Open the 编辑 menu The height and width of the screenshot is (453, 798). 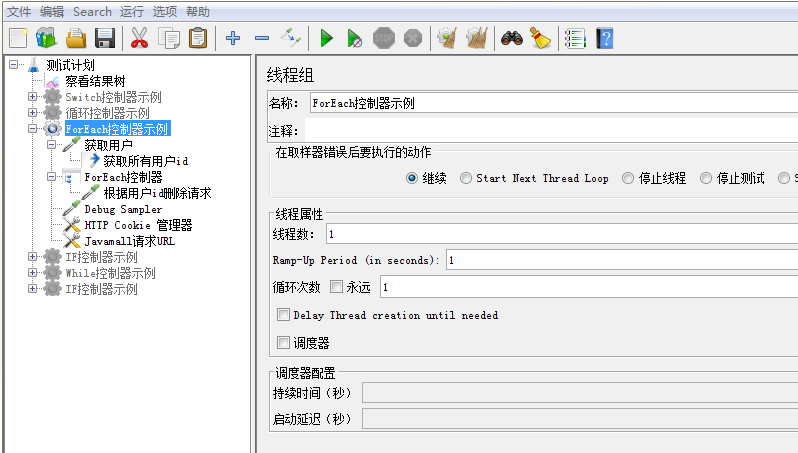(52, 11)
